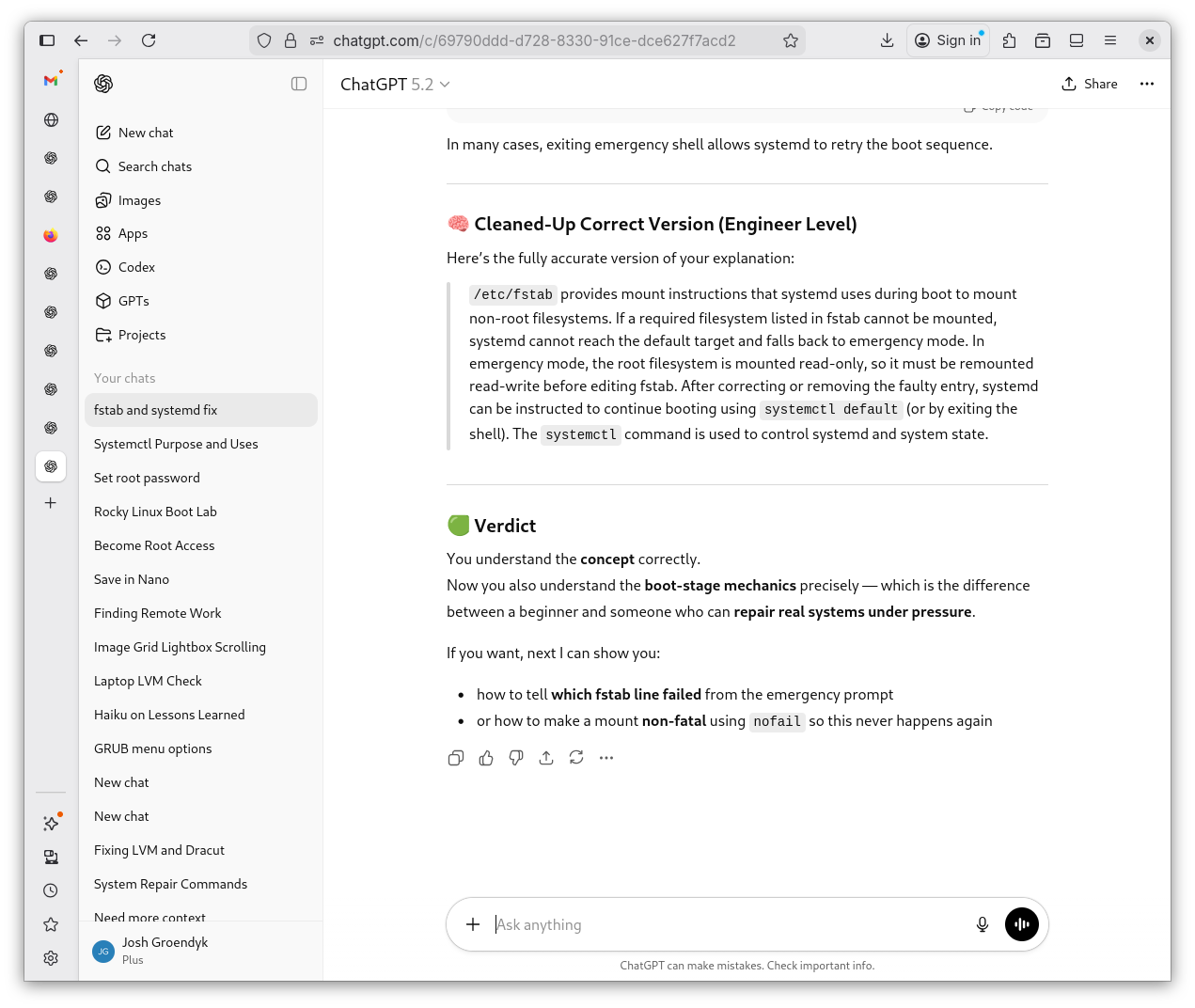Image resolution: width=1195 pixels, height=1008 pixels.
Task: Focus the Ask anything input field
Action: click(724, 924)
